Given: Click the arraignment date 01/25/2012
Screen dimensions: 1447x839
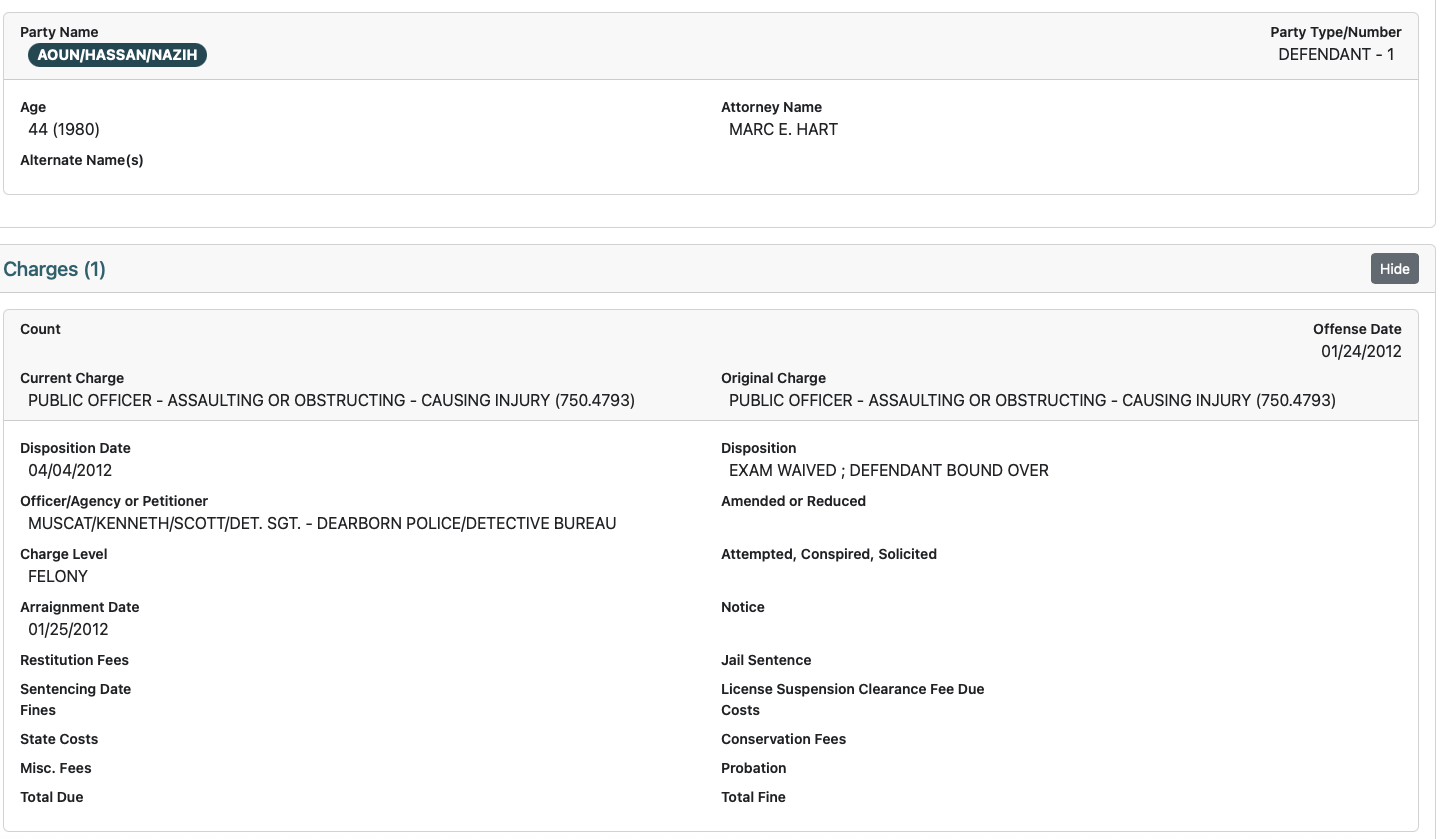Looking at the screenshot, I should click(69, 629).
